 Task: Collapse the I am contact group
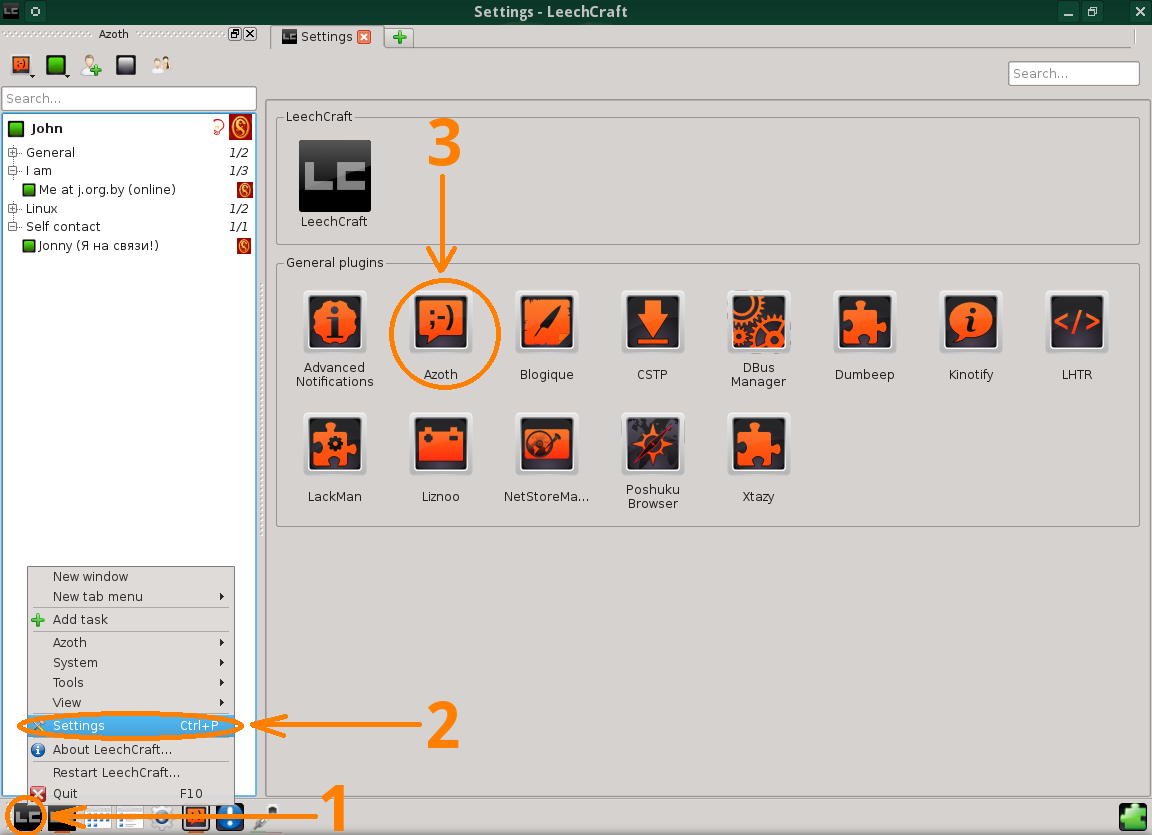click(x=12, y=170)
